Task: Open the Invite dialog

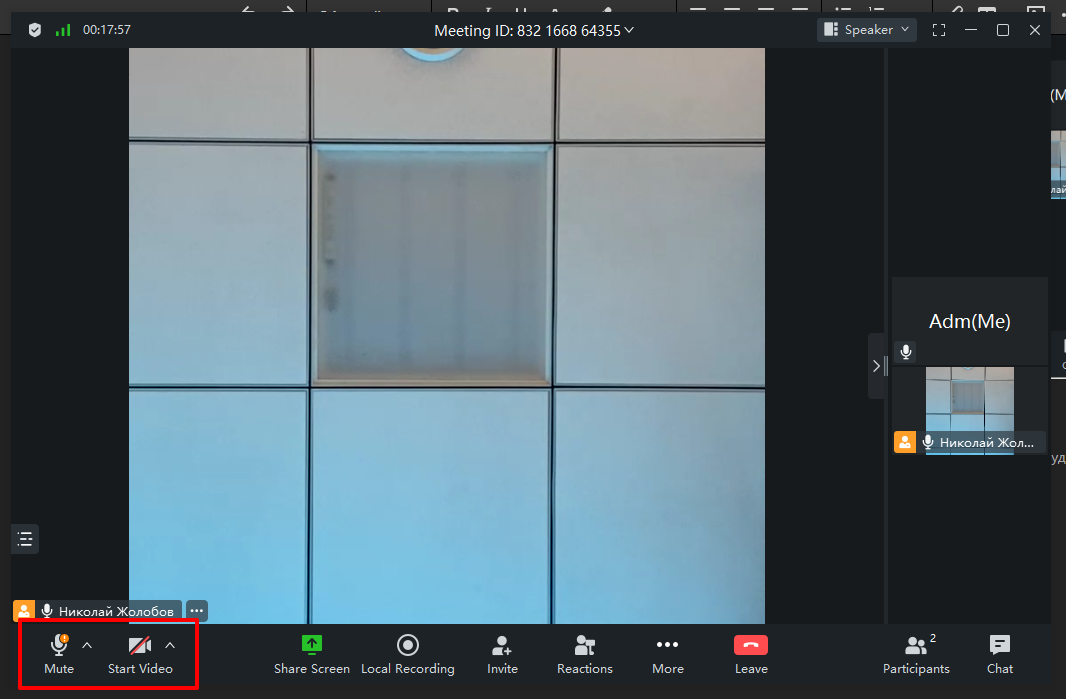Action: point(502,655)
